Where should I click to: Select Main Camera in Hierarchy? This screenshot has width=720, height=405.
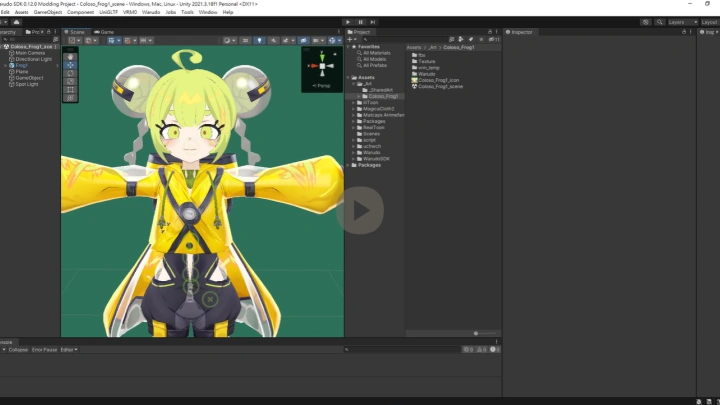tap(30, 53)
